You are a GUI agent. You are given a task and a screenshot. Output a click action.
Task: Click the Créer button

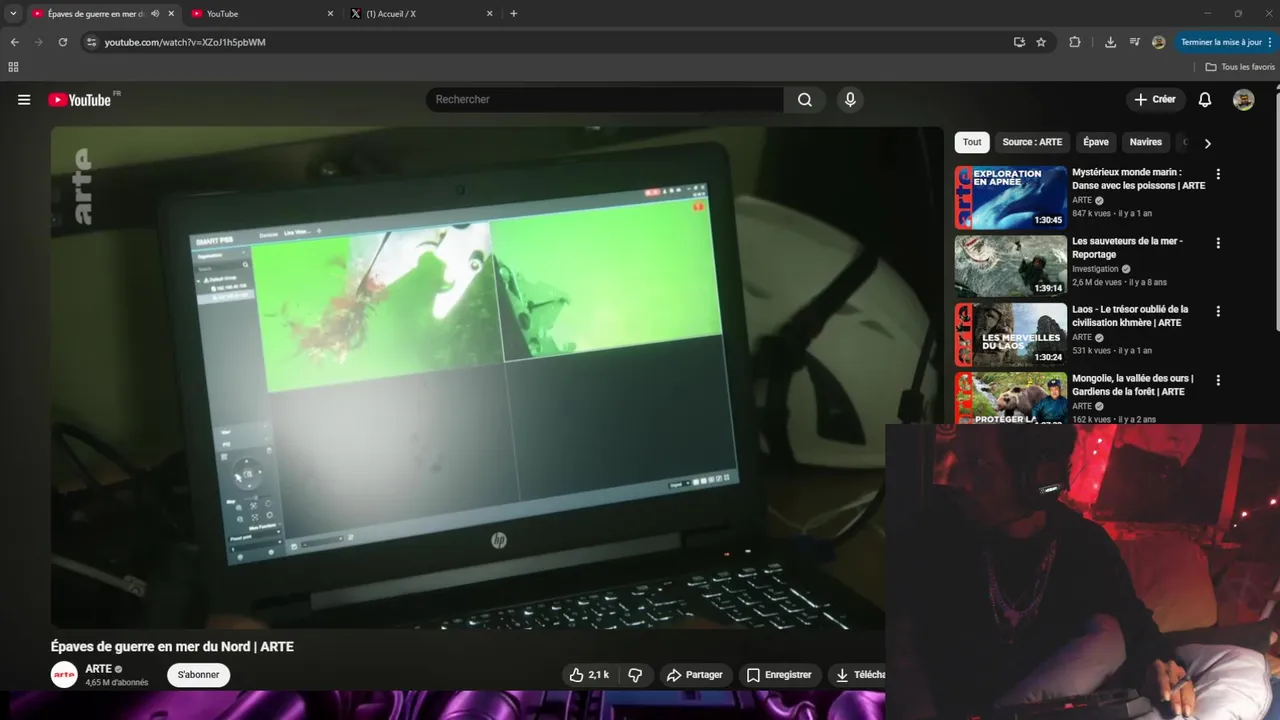[1155, 100]
